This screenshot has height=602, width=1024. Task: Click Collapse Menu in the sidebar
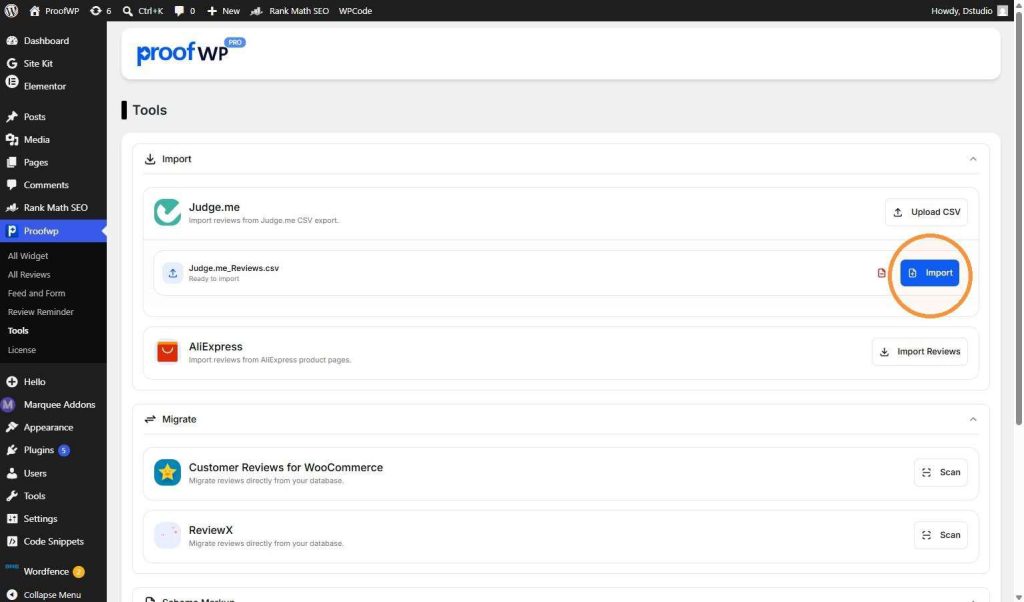point(53,594)
